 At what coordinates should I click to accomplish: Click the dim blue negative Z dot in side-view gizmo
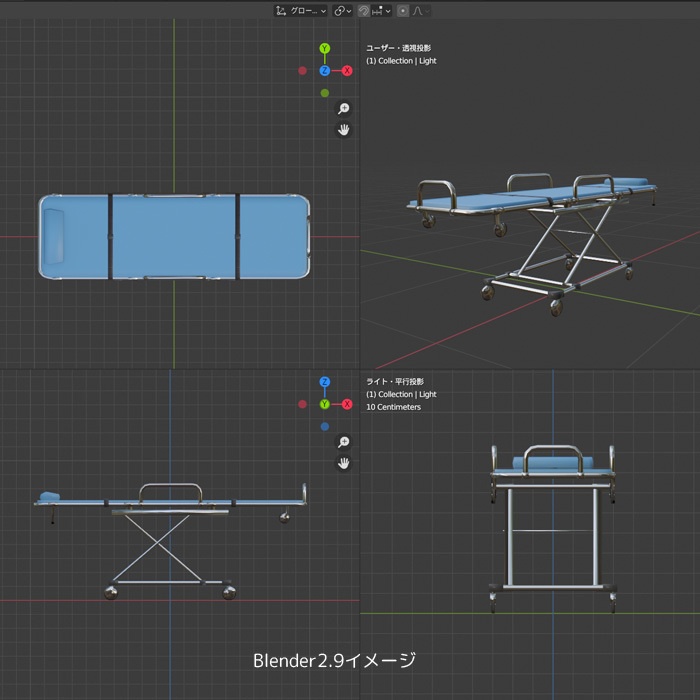pos(325,426)
